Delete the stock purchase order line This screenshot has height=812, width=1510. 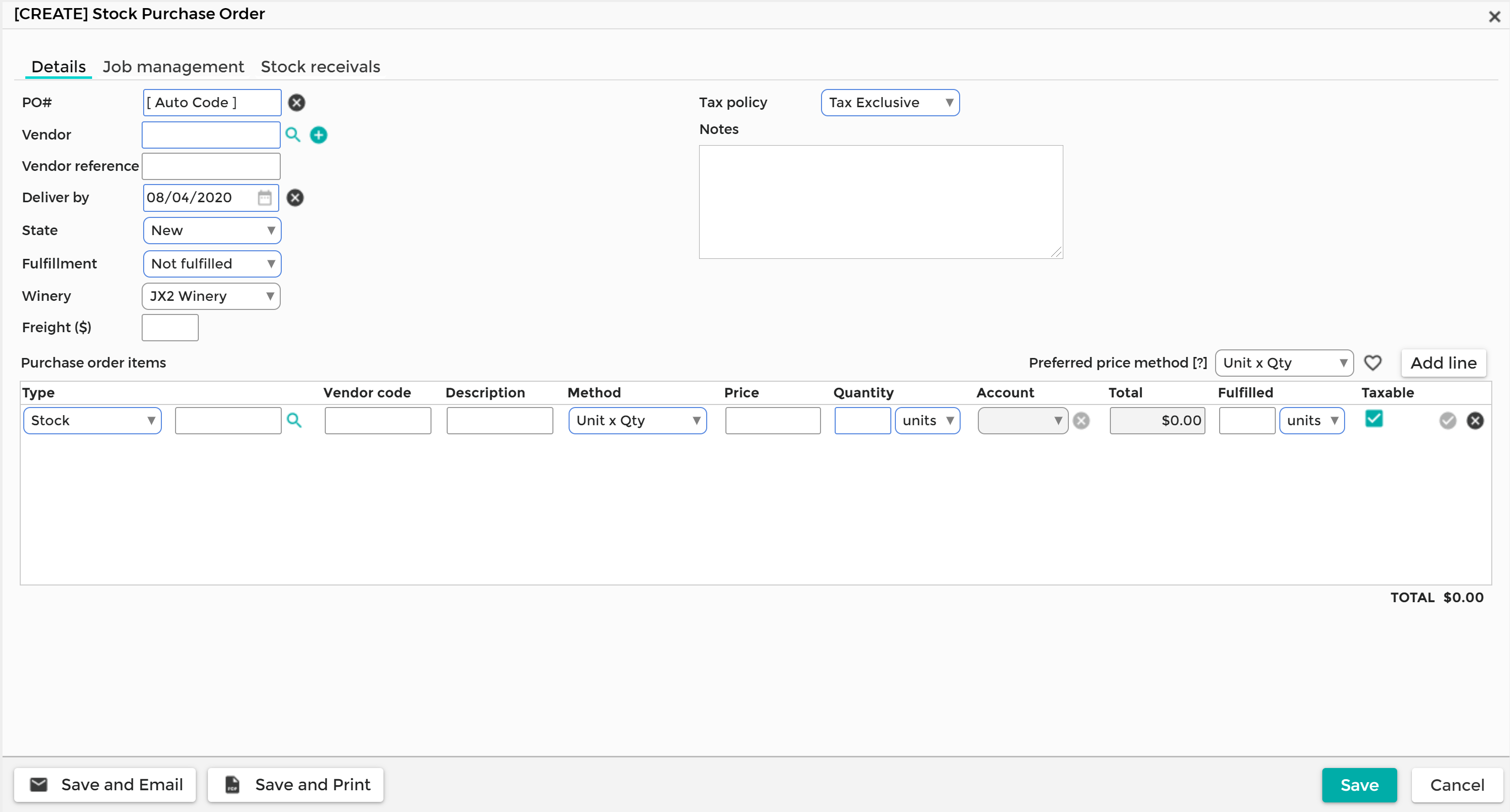click(x=1476, y=420)
